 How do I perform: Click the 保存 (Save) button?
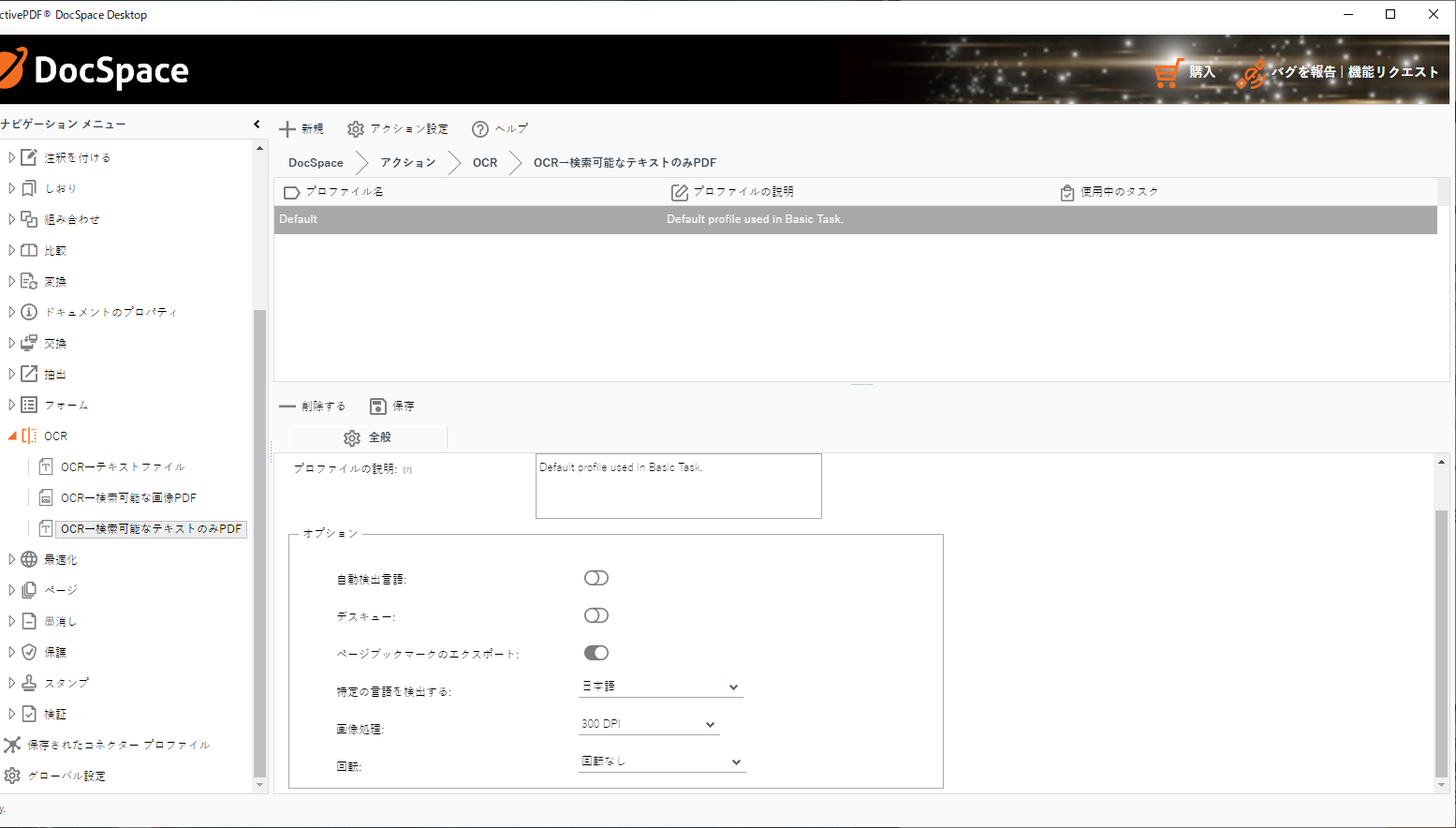[x=392, y=407]
